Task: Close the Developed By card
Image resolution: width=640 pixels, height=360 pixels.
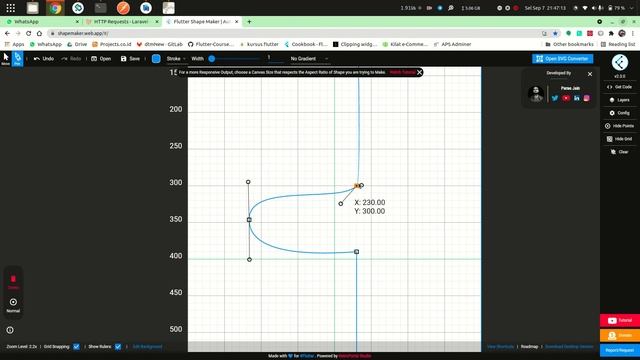Action: (x=590, y=74)
